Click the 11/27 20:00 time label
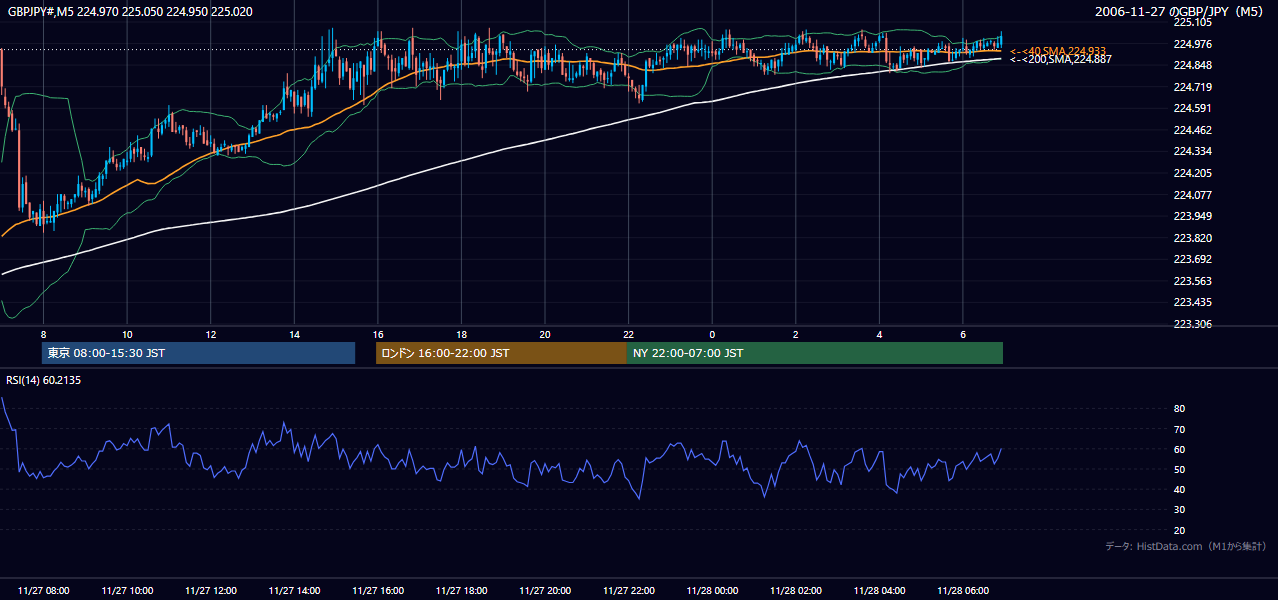The height and width of the screenshot is (600, 1278). (545, 590)
